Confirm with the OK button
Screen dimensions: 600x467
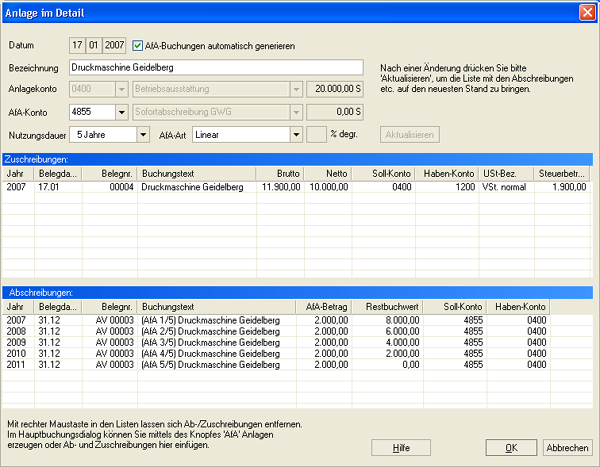pyautogui.click(x=511, y=447)
